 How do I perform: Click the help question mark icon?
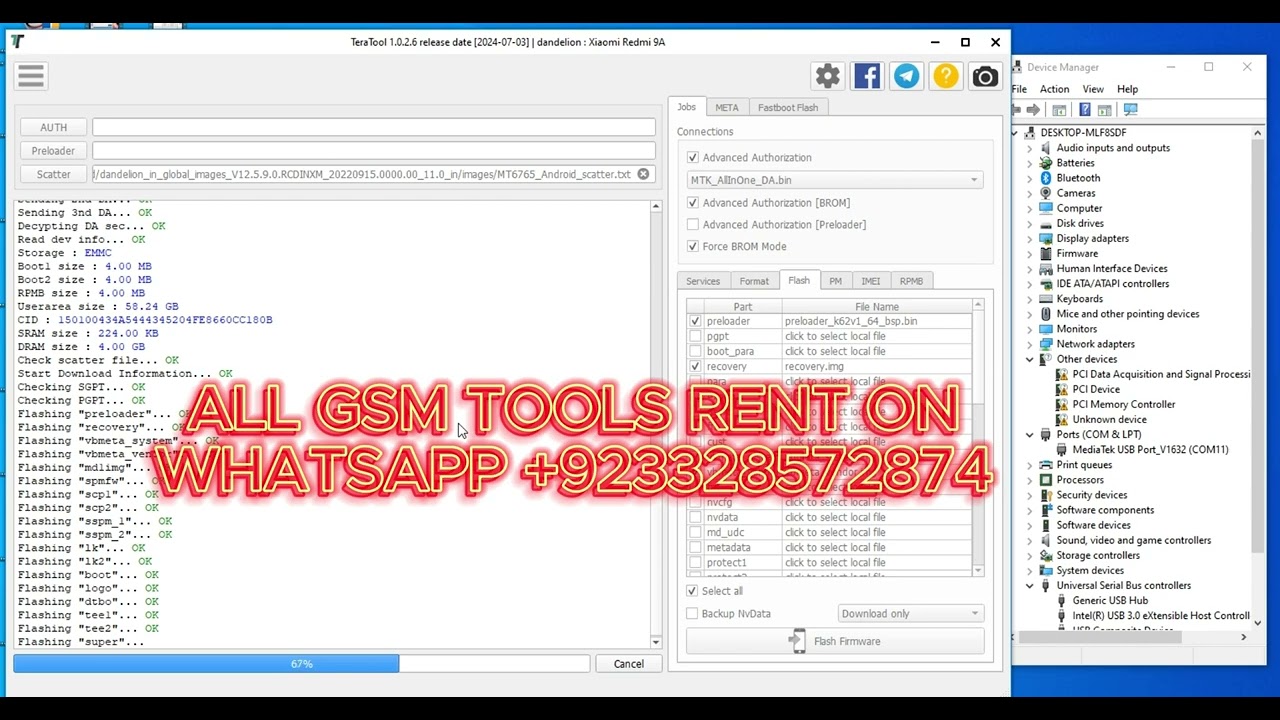pos(945,75)
